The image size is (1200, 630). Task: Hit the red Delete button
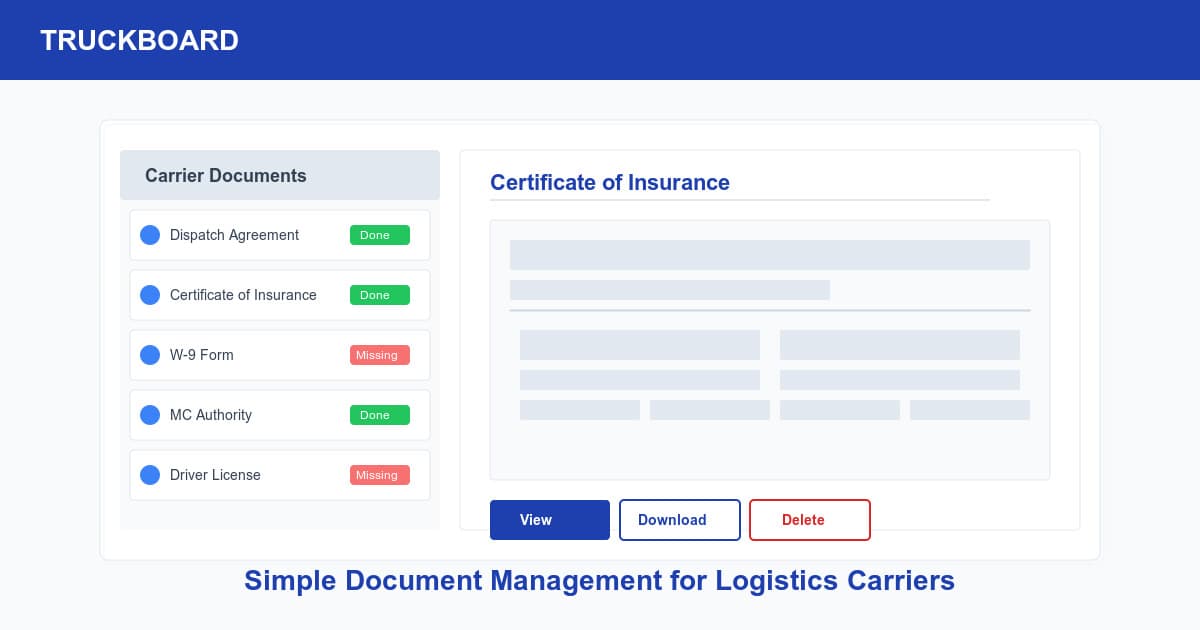coord(809,520)
